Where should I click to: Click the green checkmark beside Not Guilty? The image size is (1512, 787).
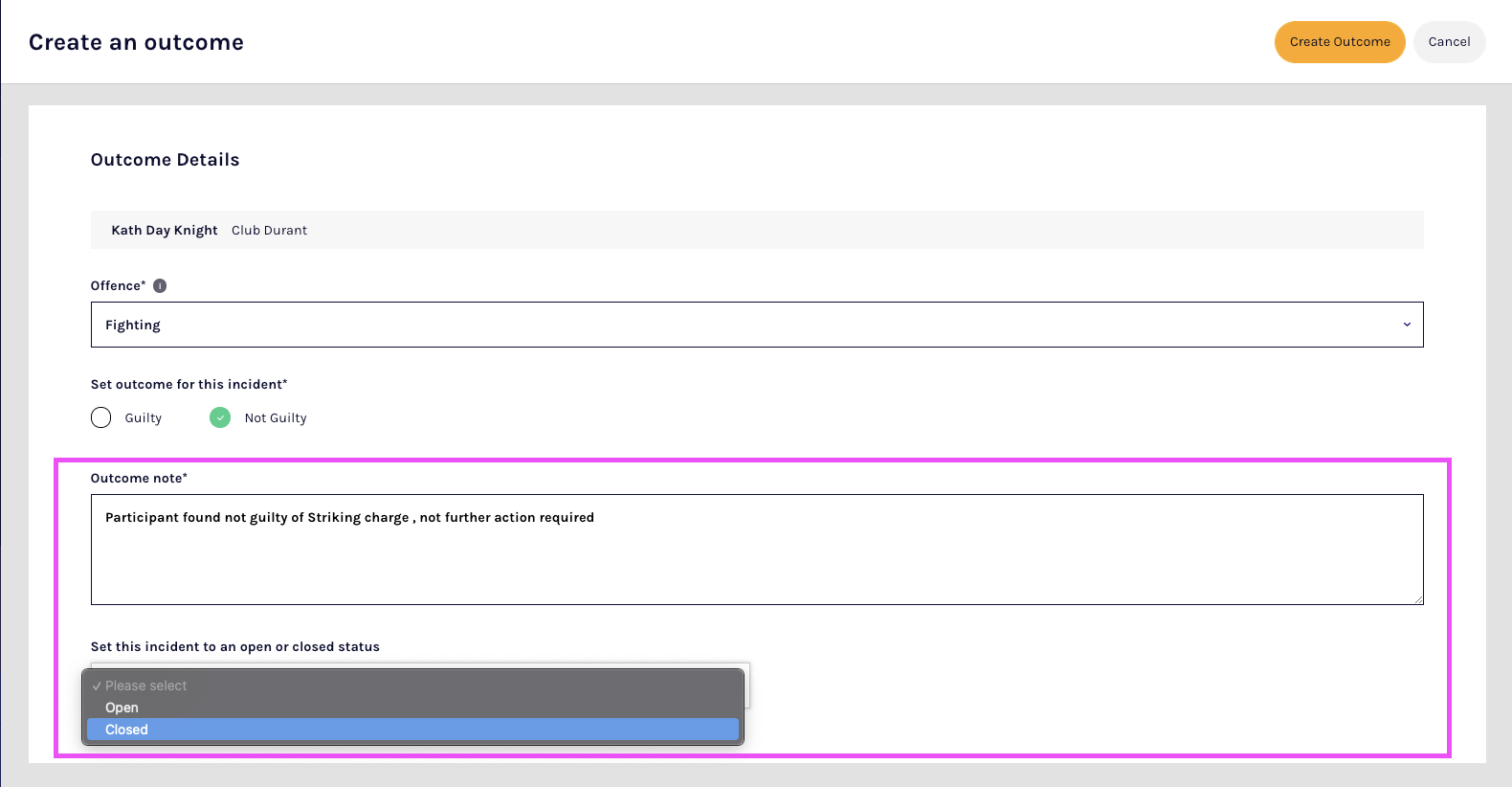pos(220,417)
